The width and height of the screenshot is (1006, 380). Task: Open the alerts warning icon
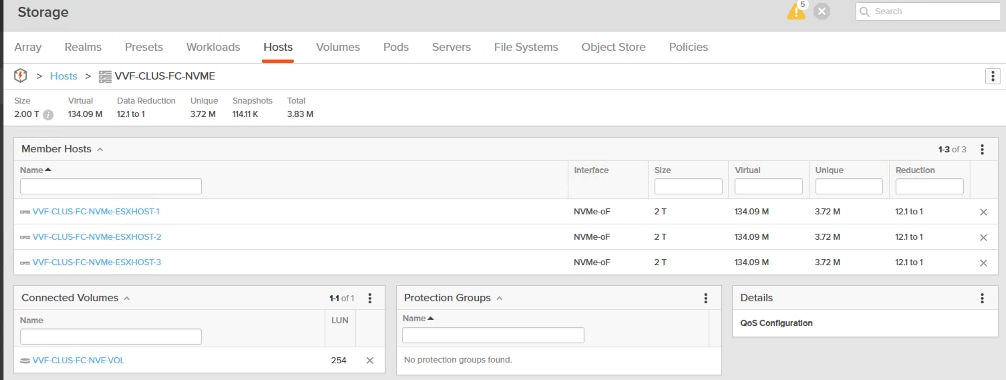click(x=796, y=12)
